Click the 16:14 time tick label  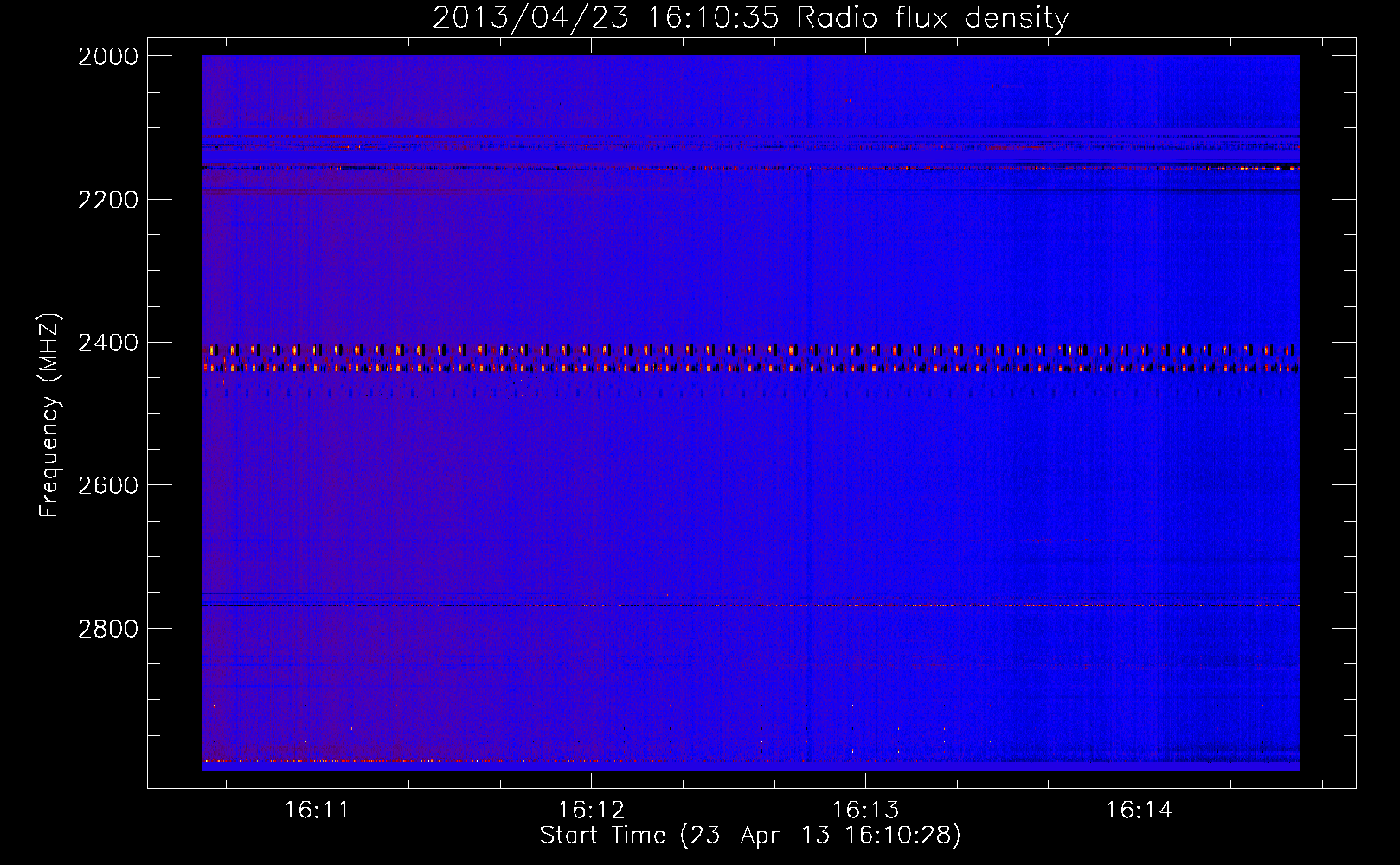click(1140, 810)
